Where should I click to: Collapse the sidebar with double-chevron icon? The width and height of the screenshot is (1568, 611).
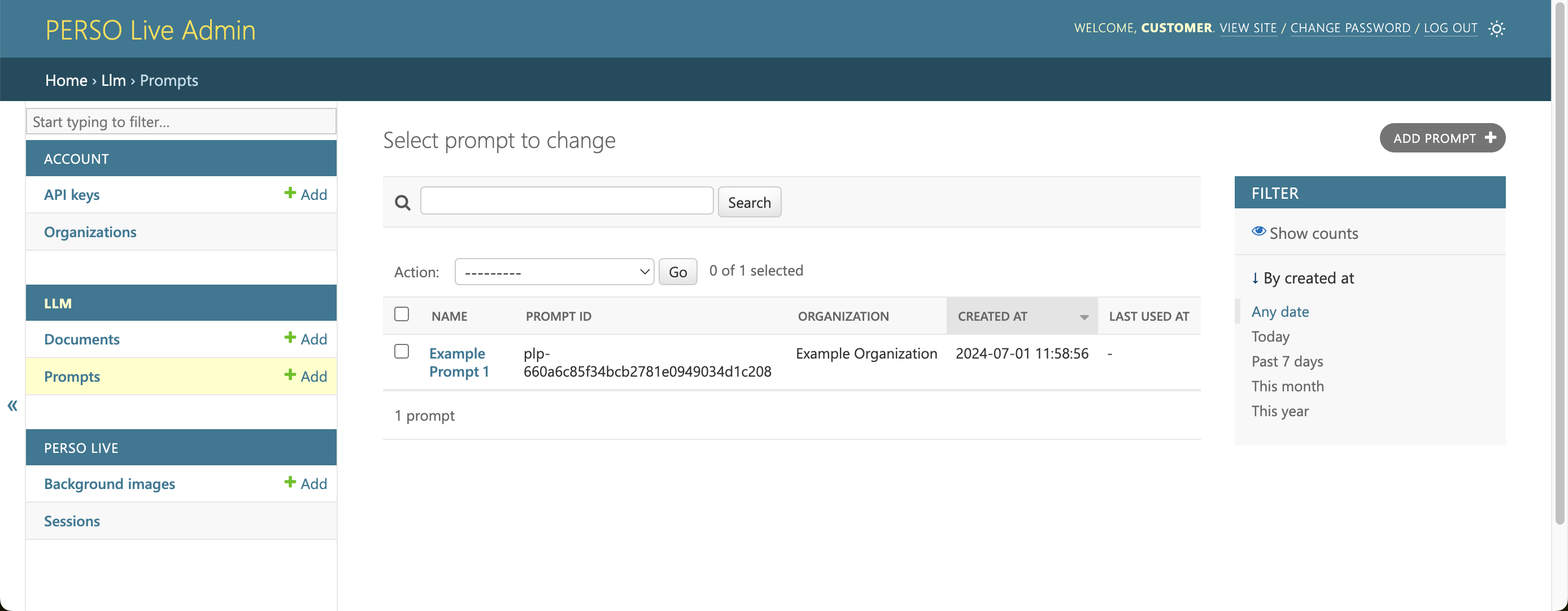pos(12,405)
